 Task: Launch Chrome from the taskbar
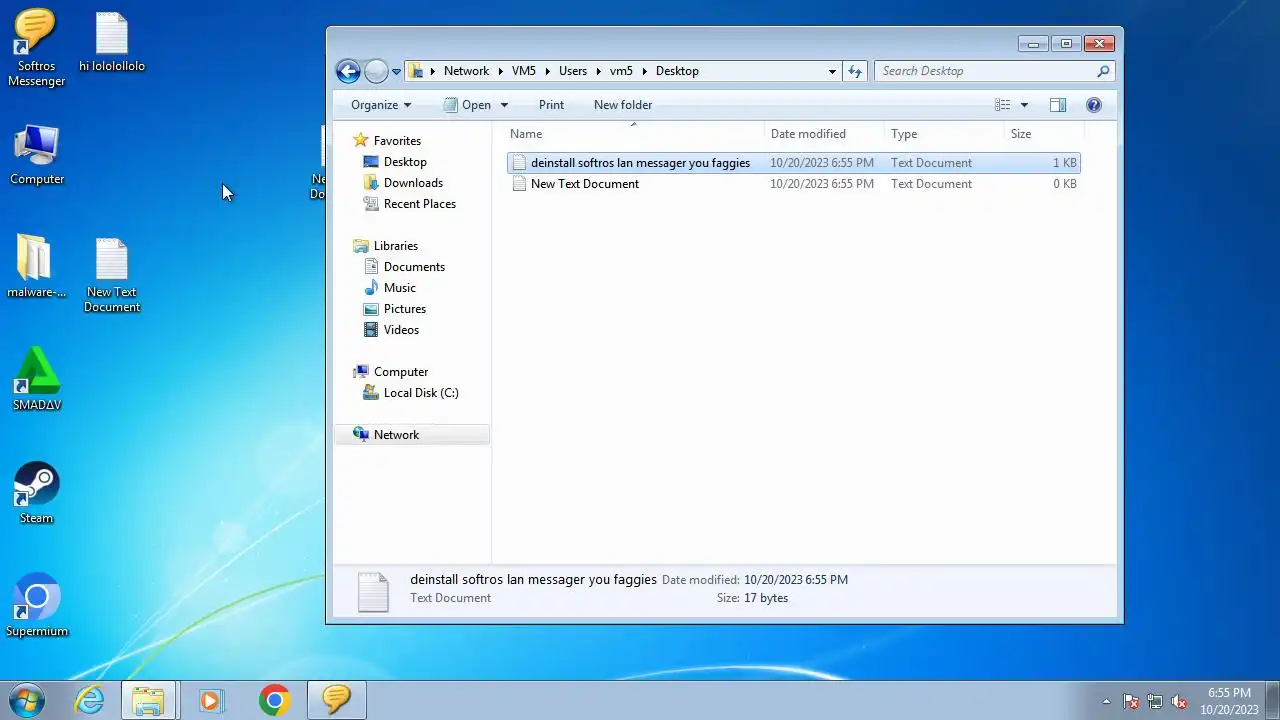pyautogui.click(x=274, y=700)
